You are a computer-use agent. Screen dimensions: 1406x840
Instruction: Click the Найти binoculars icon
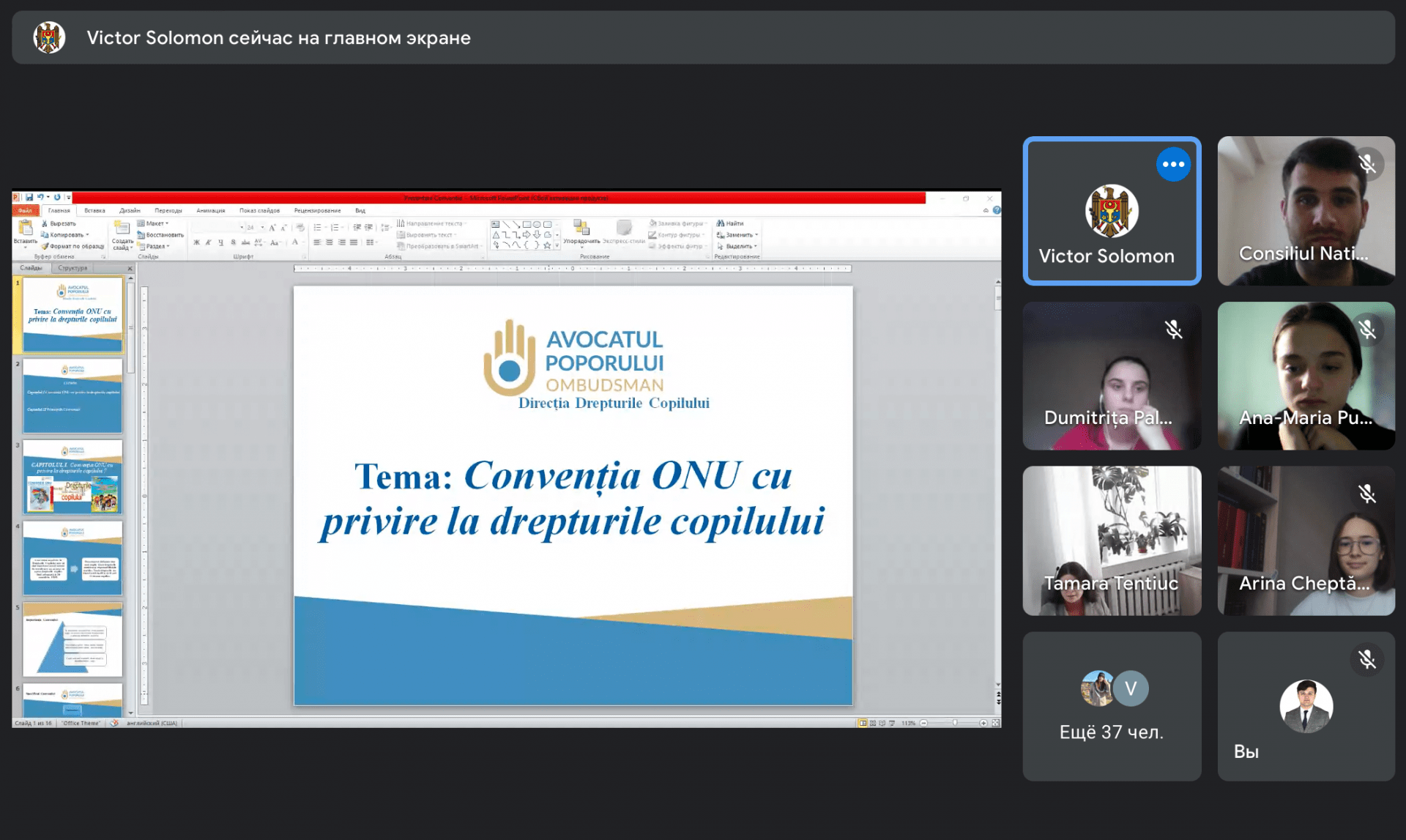pyautogui.click(x=721, y=223)
